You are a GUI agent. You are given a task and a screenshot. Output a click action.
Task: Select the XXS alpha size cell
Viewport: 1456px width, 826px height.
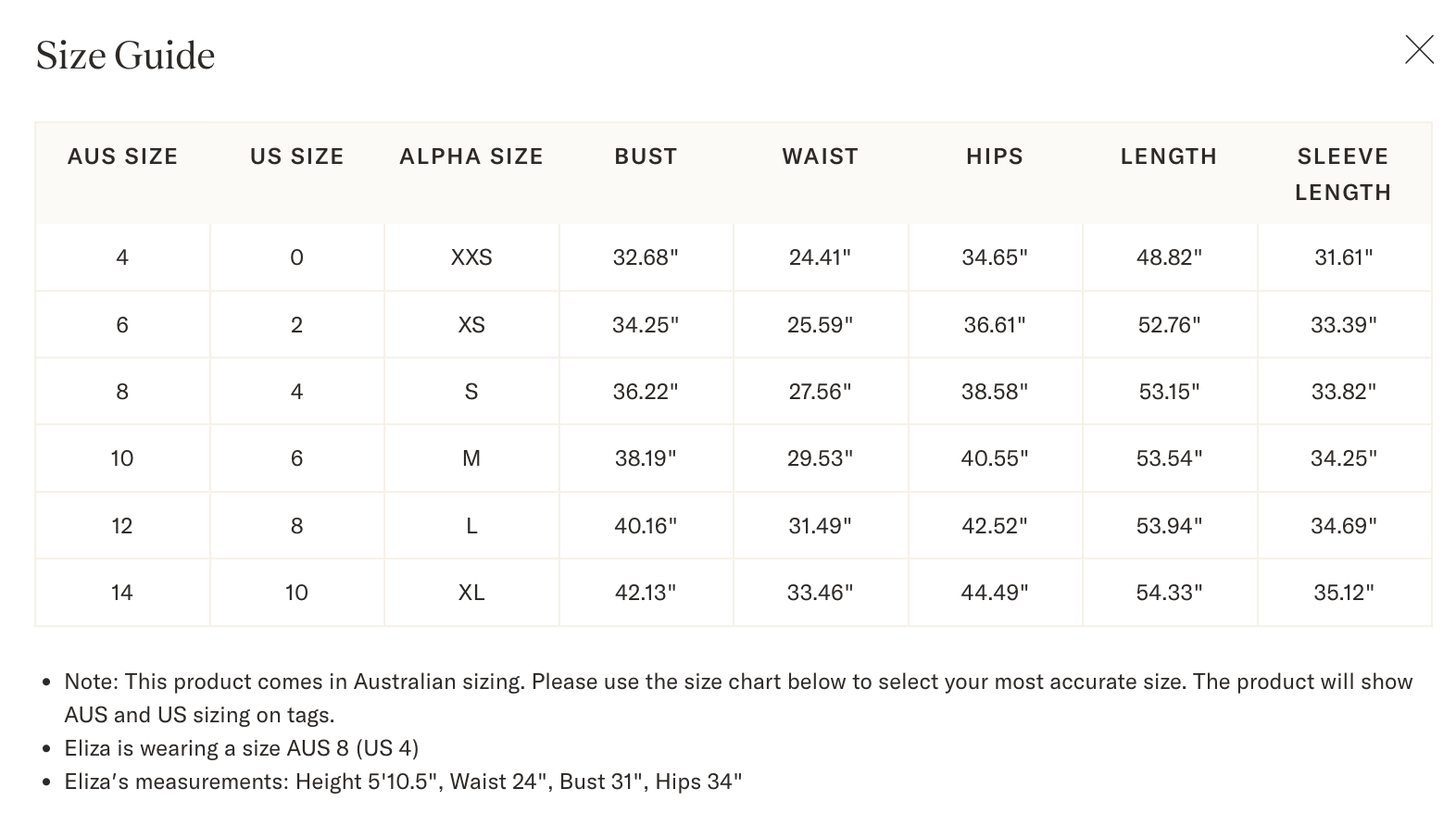(x=471, y=257)
